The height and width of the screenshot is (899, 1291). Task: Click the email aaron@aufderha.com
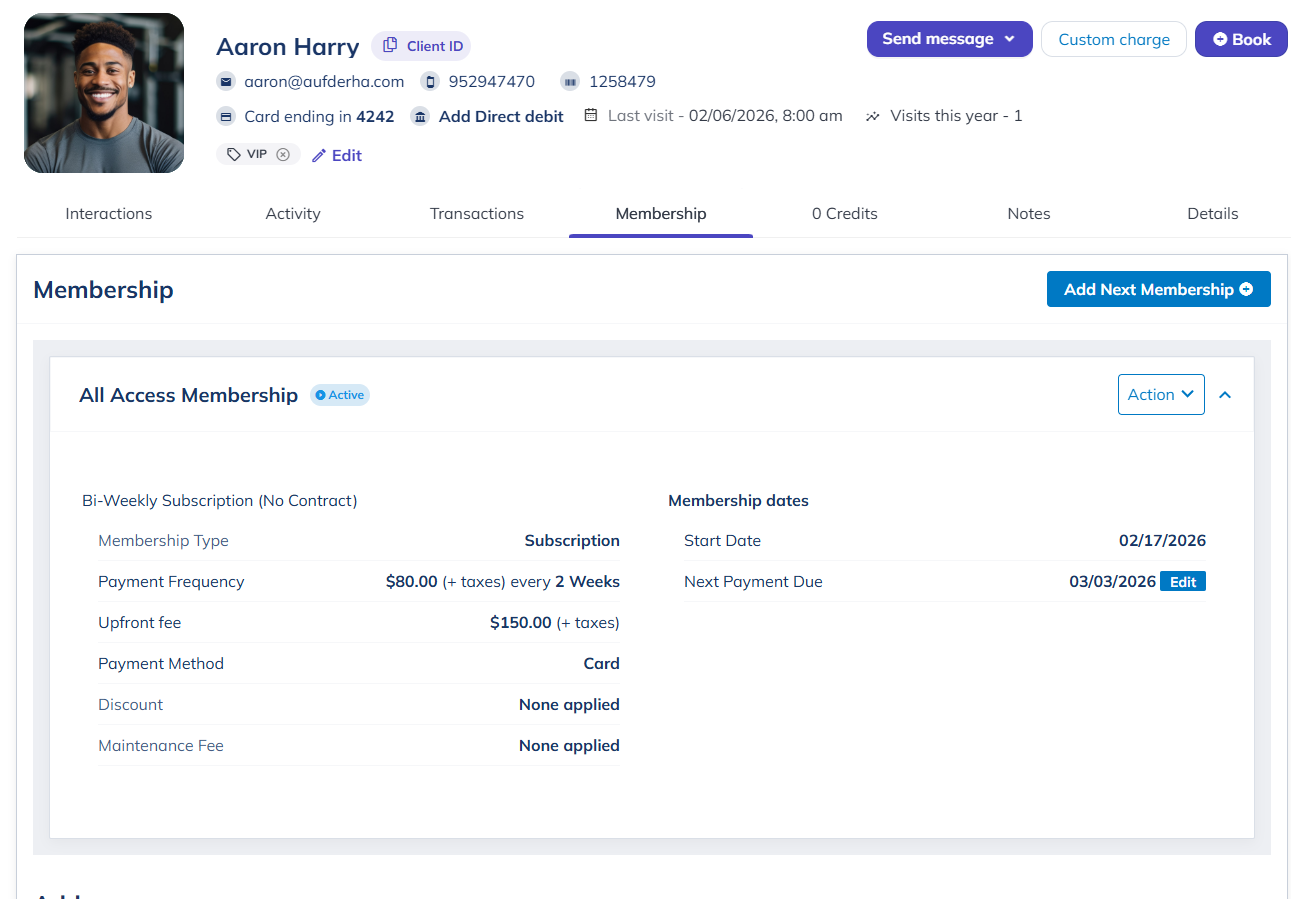coord(324,82)
